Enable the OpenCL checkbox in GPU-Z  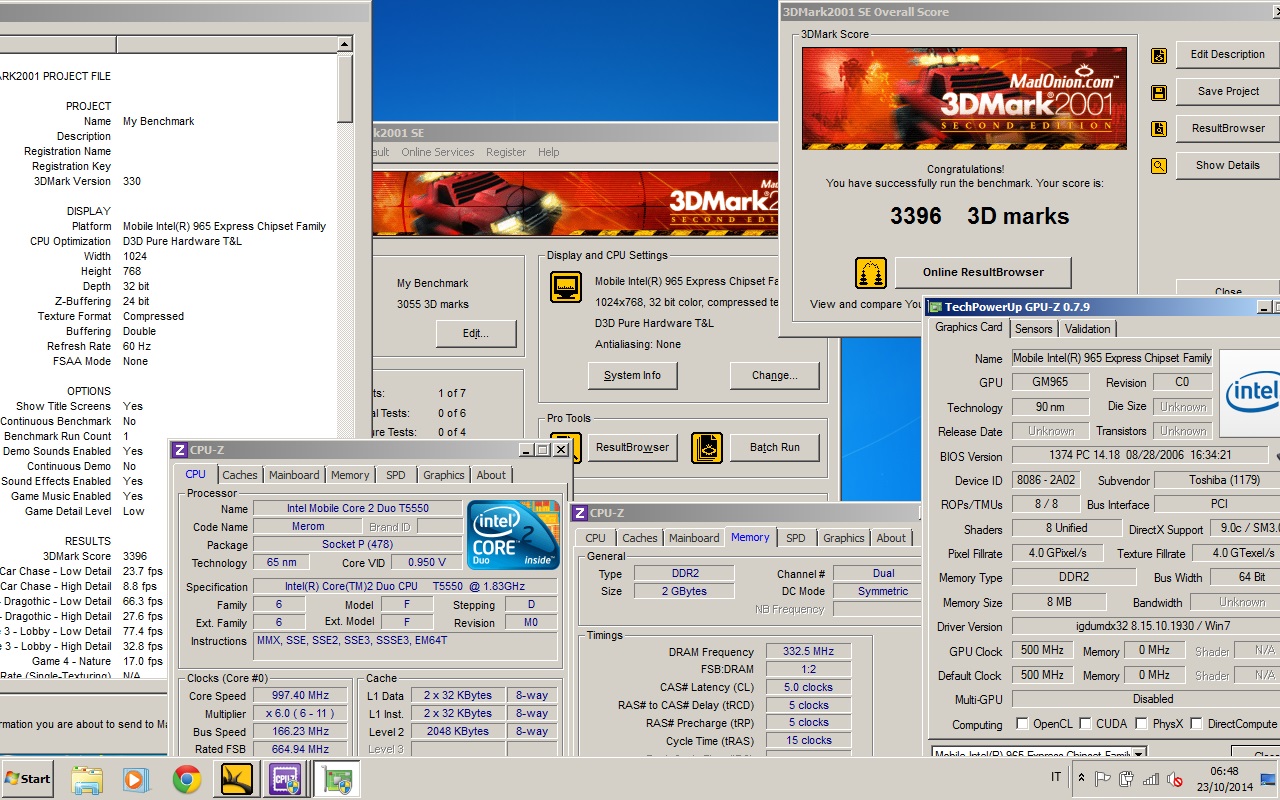(x=1022, y=724)
